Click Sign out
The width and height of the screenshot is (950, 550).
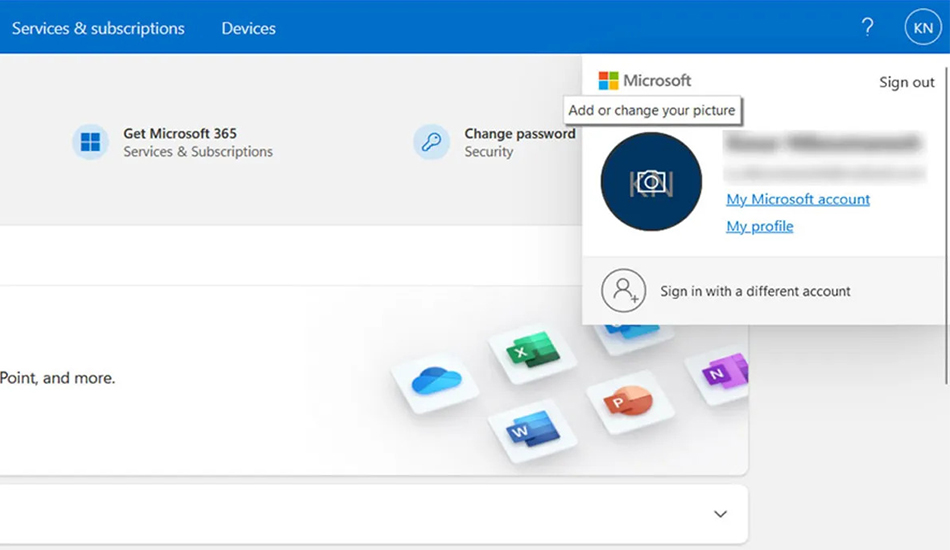click(906, 82)
